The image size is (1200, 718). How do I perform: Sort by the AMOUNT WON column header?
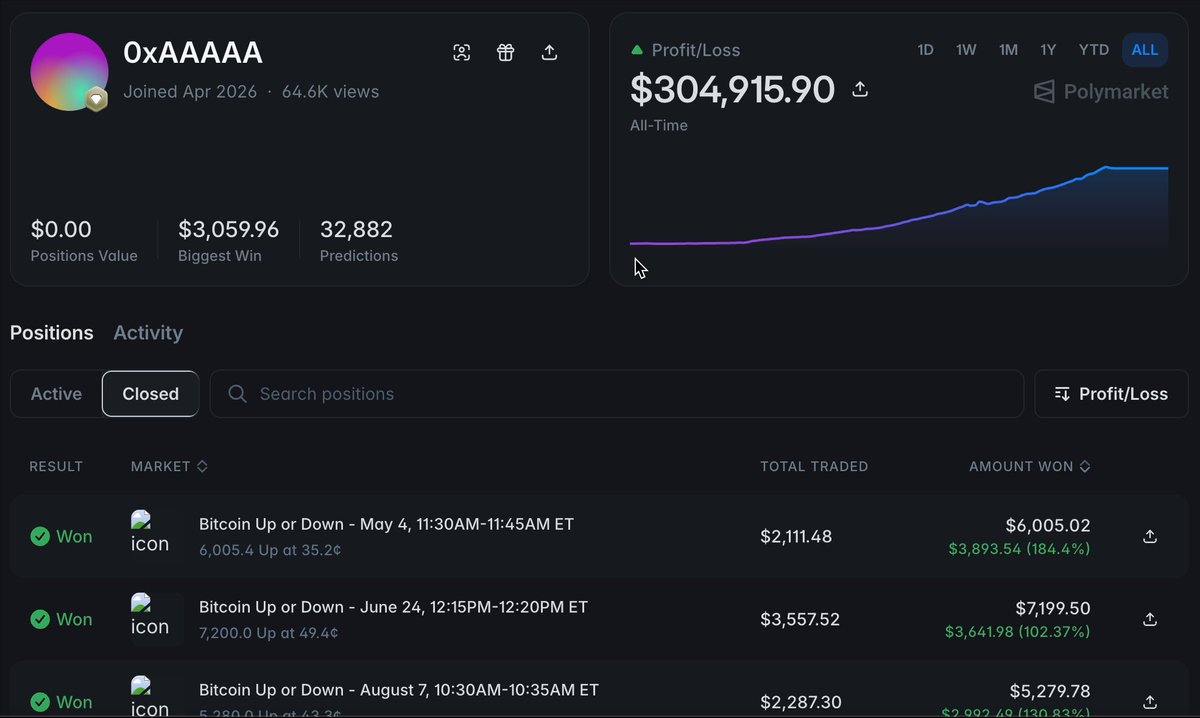1029,467
